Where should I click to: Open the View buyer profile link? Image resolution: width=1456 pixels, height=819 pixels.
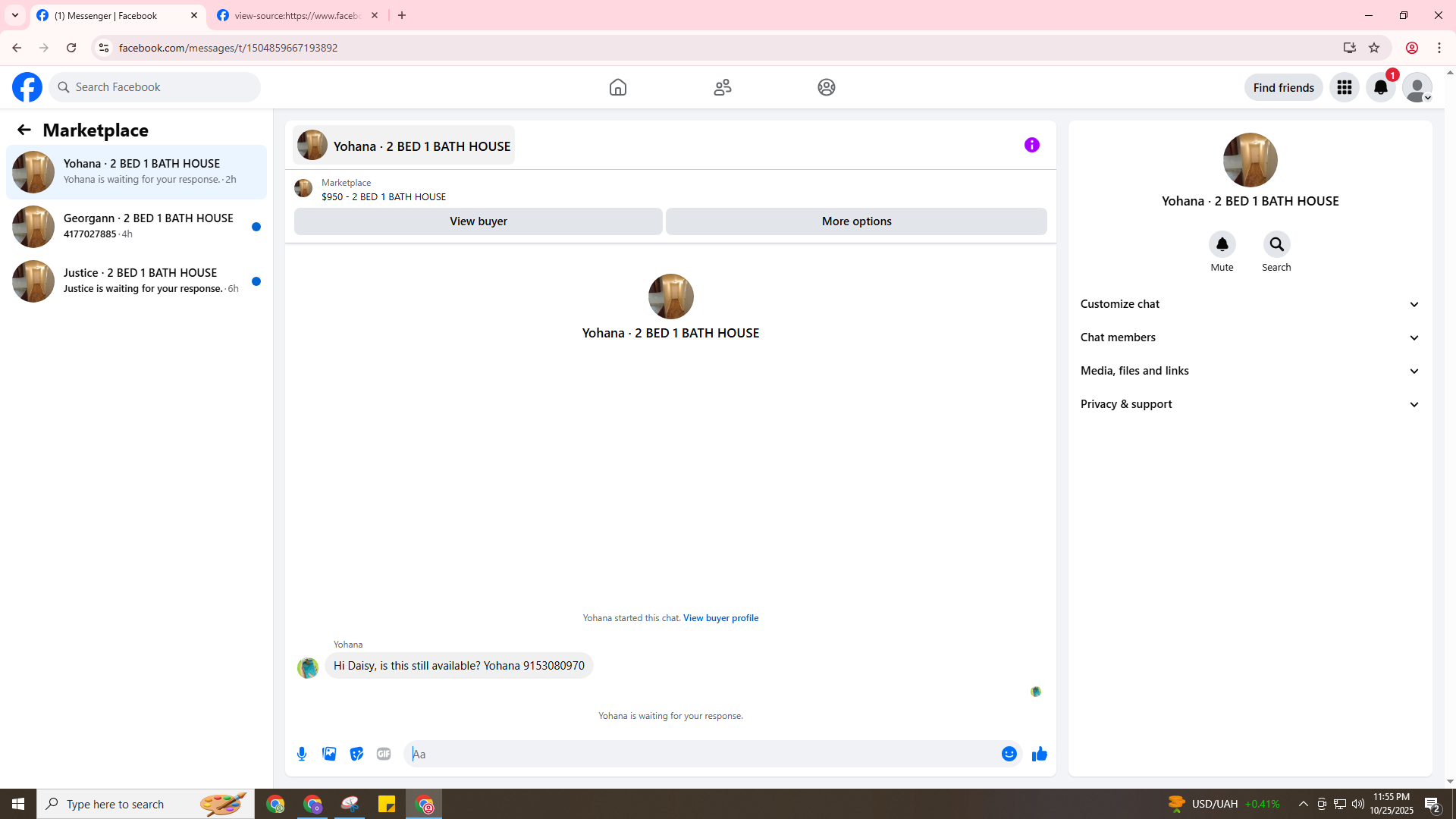[720, 618]
